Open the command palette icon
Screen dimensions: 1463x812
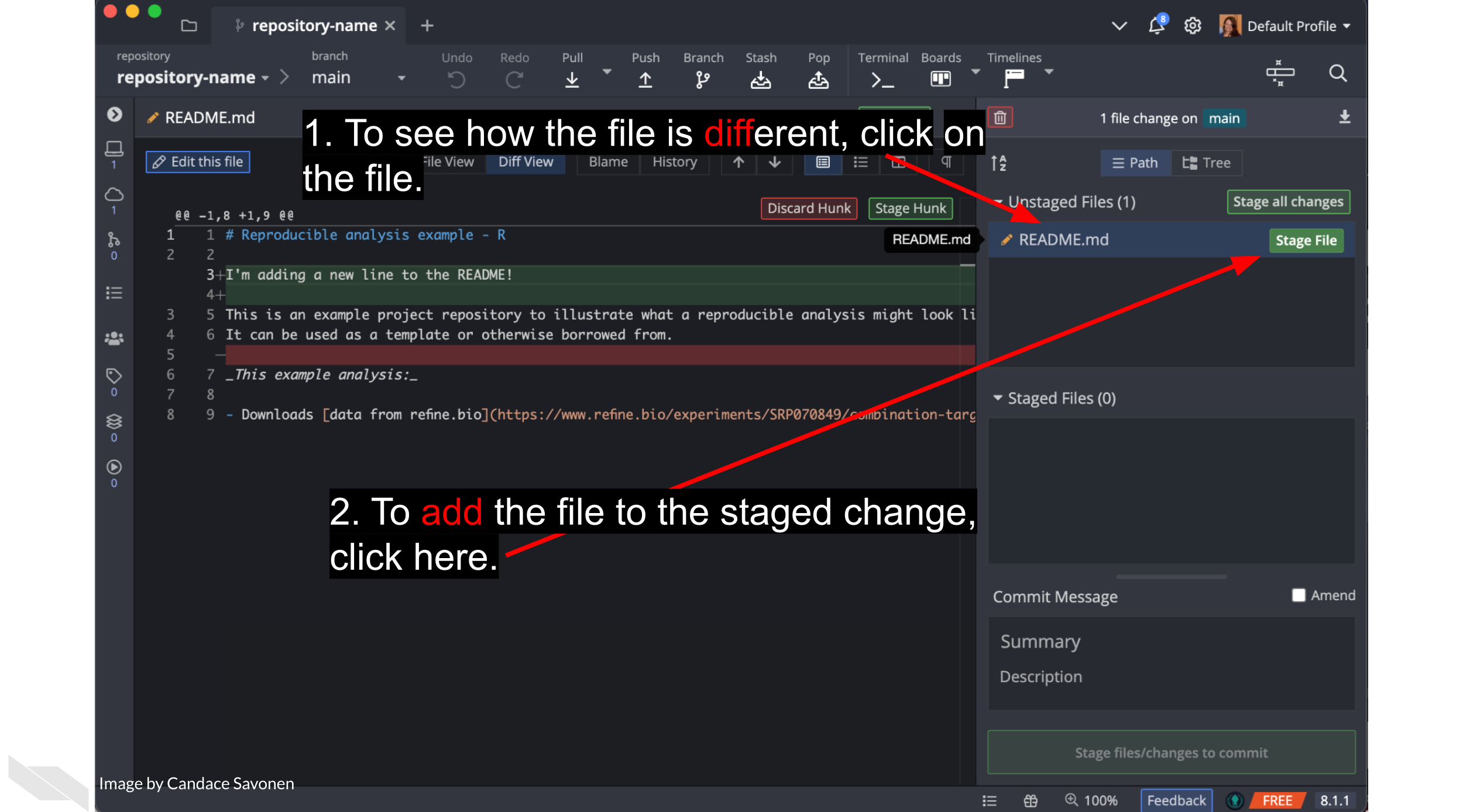[1280, 73]
